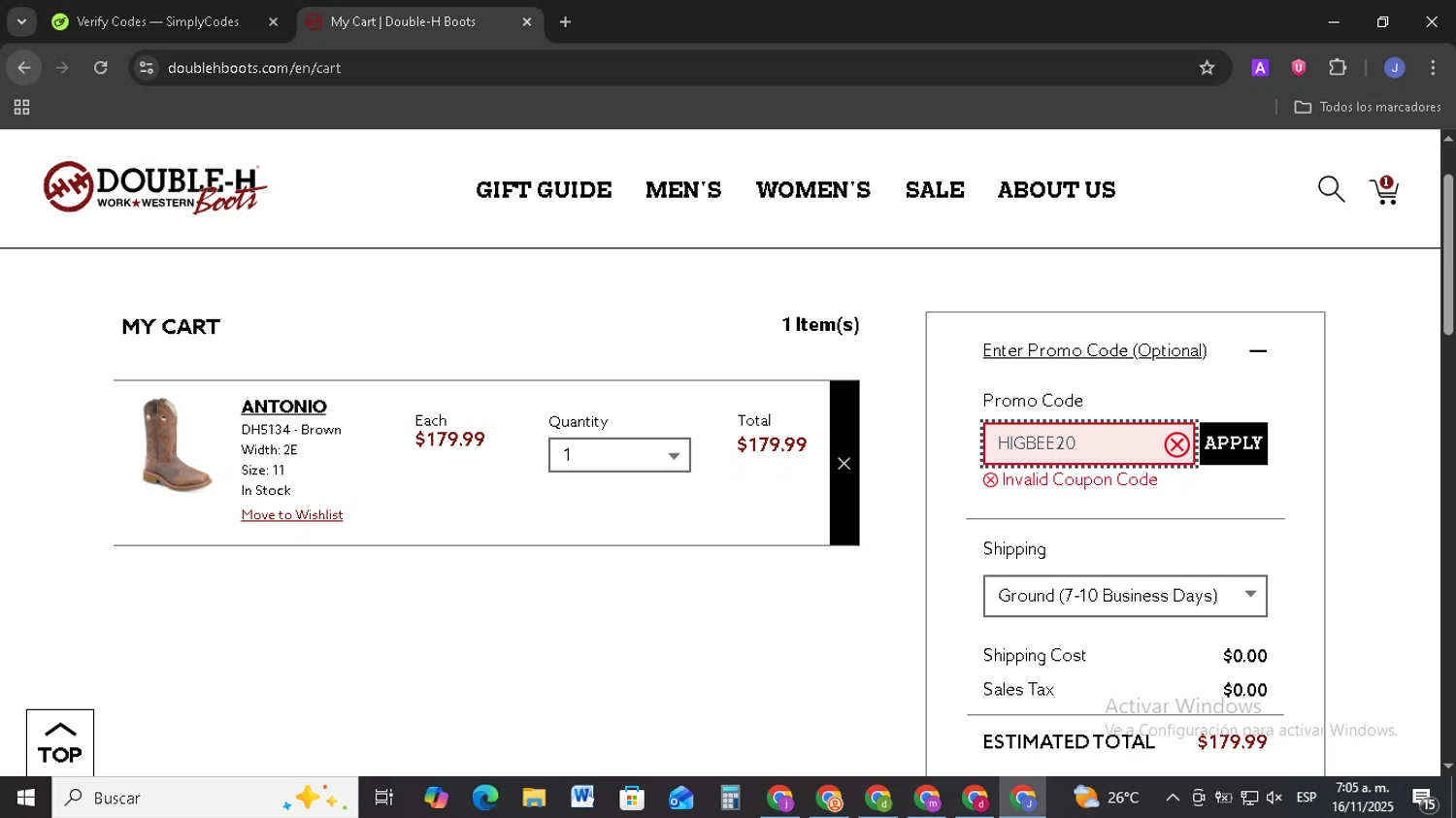Viewport: 1456px width, 818px height.
Task: Open Microsoft Edge from taskbar
Action: (x=484, y=798)
